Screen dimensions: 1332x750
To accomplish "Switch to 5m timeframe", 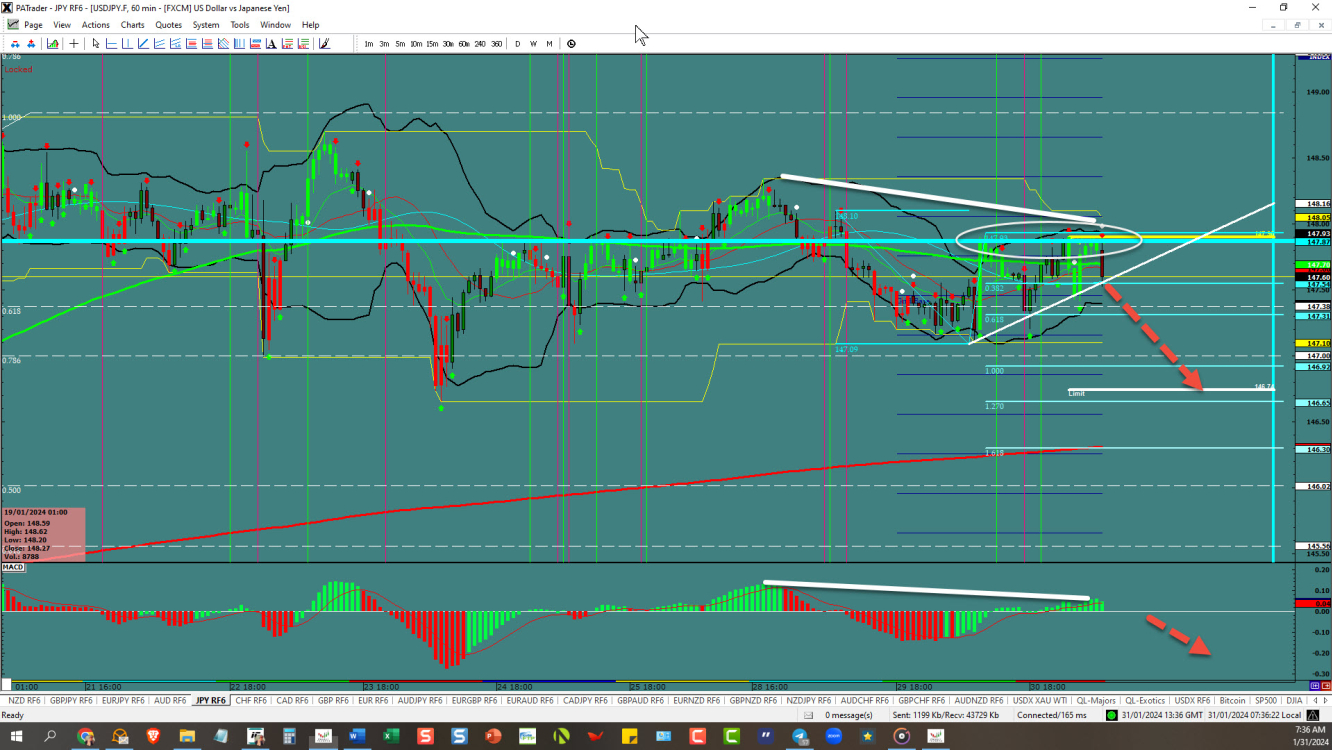I will [x=400, y=43].
